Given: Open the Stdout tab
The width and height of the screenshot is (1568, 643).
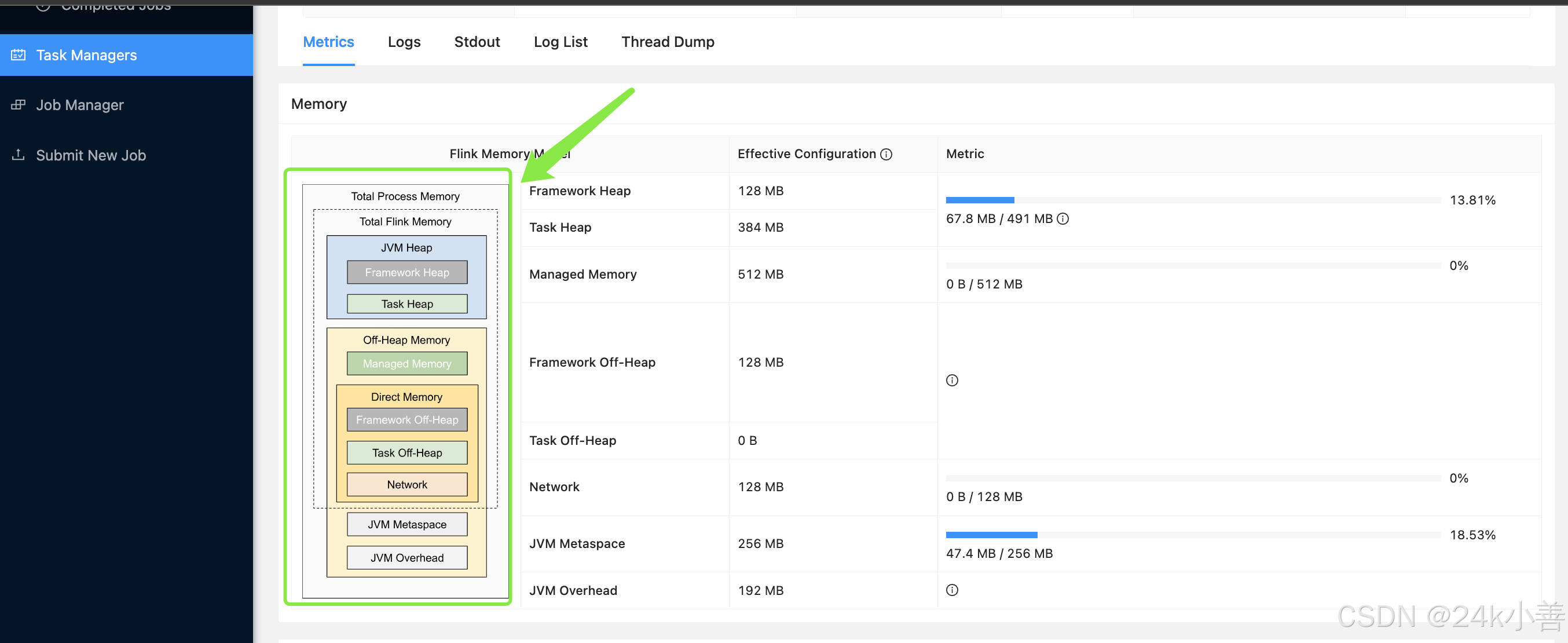Looking at the screenshot, I should coord(477,42).
